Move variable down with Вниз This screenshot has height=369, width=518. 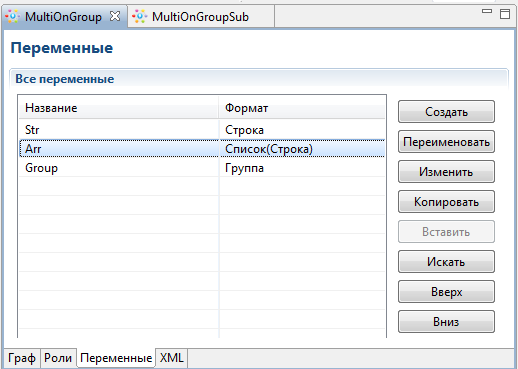[x=446, y=322]
